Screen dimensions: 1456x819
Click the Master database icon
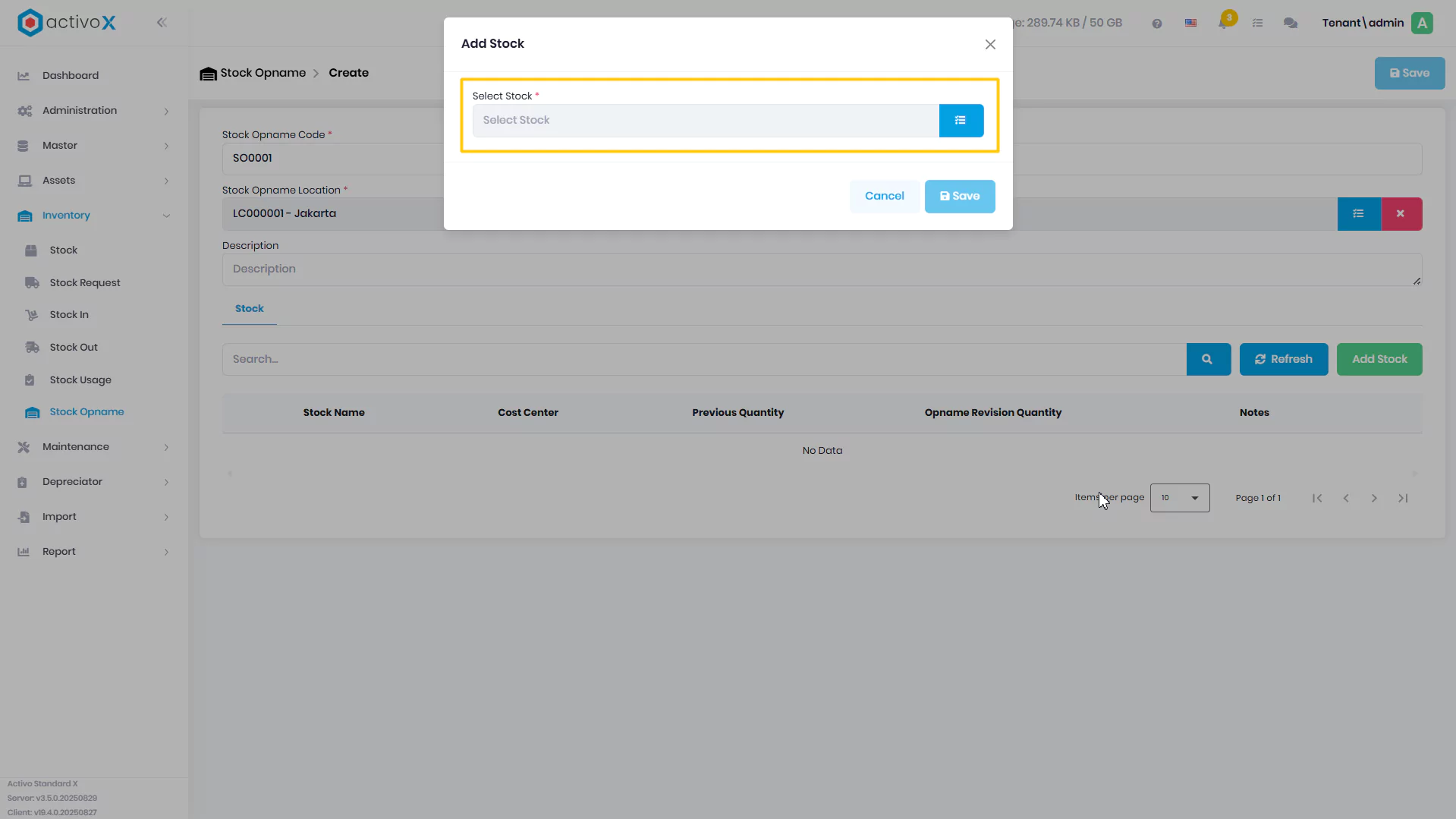tap(23, 146)
